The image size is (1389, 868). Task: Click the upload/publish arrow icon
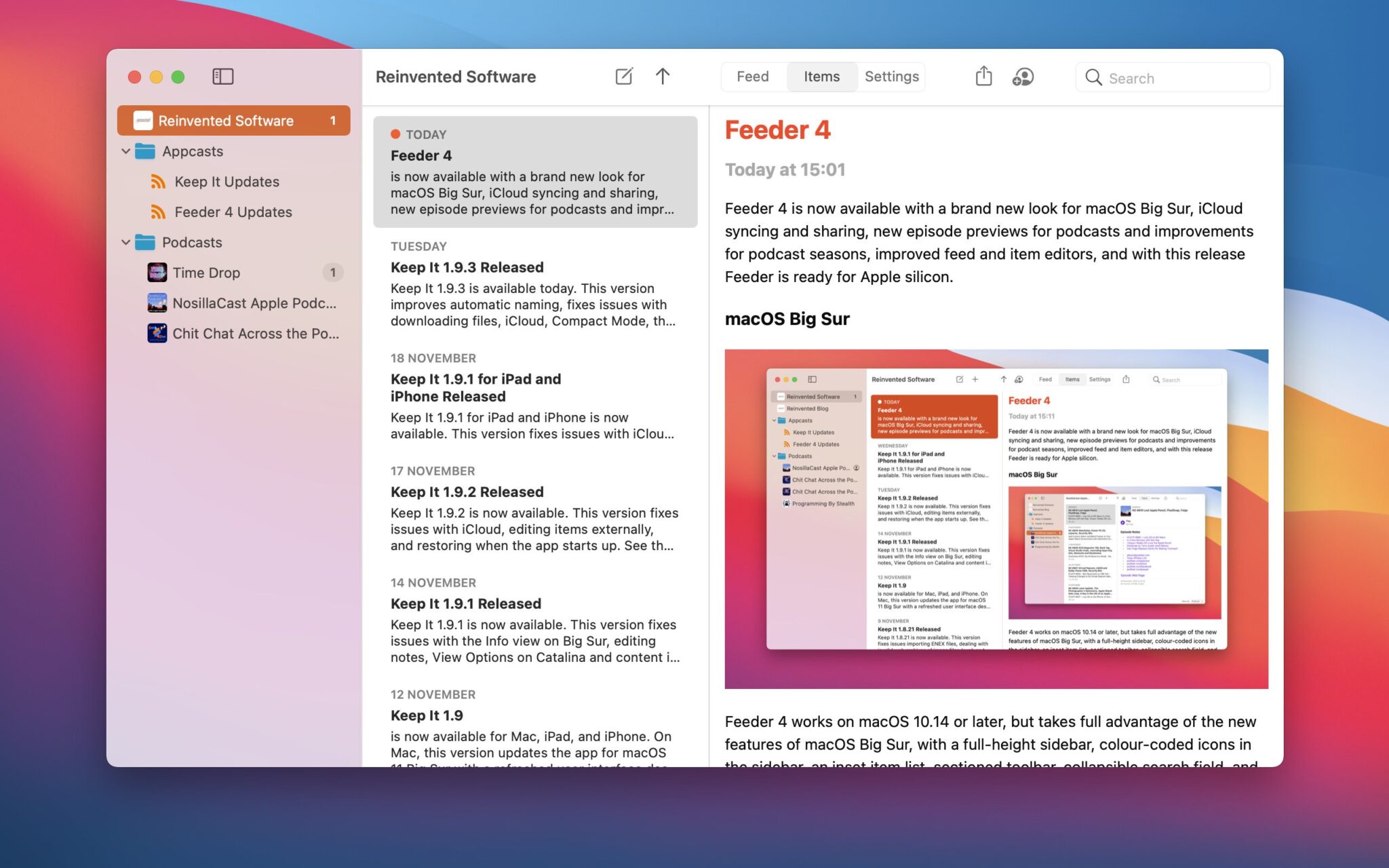(x=663, y=77)
